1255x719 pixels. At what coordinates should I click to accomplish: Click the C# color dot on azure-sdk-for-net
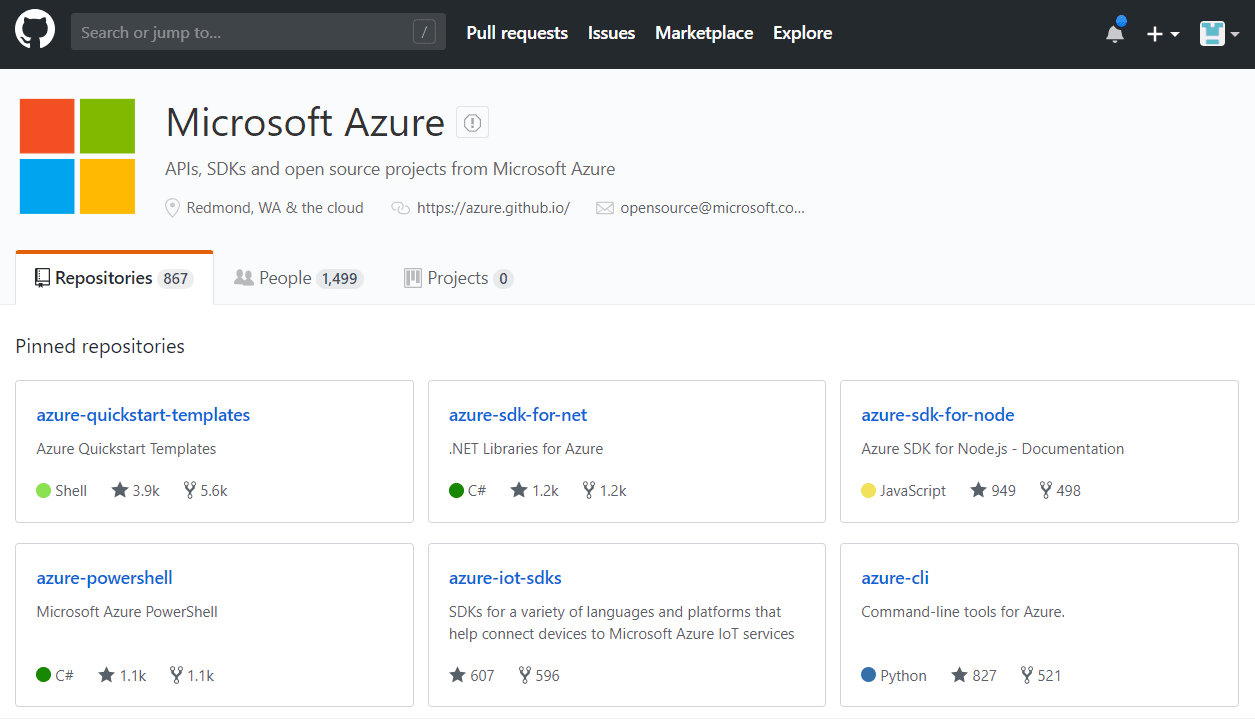click(456, 490)
